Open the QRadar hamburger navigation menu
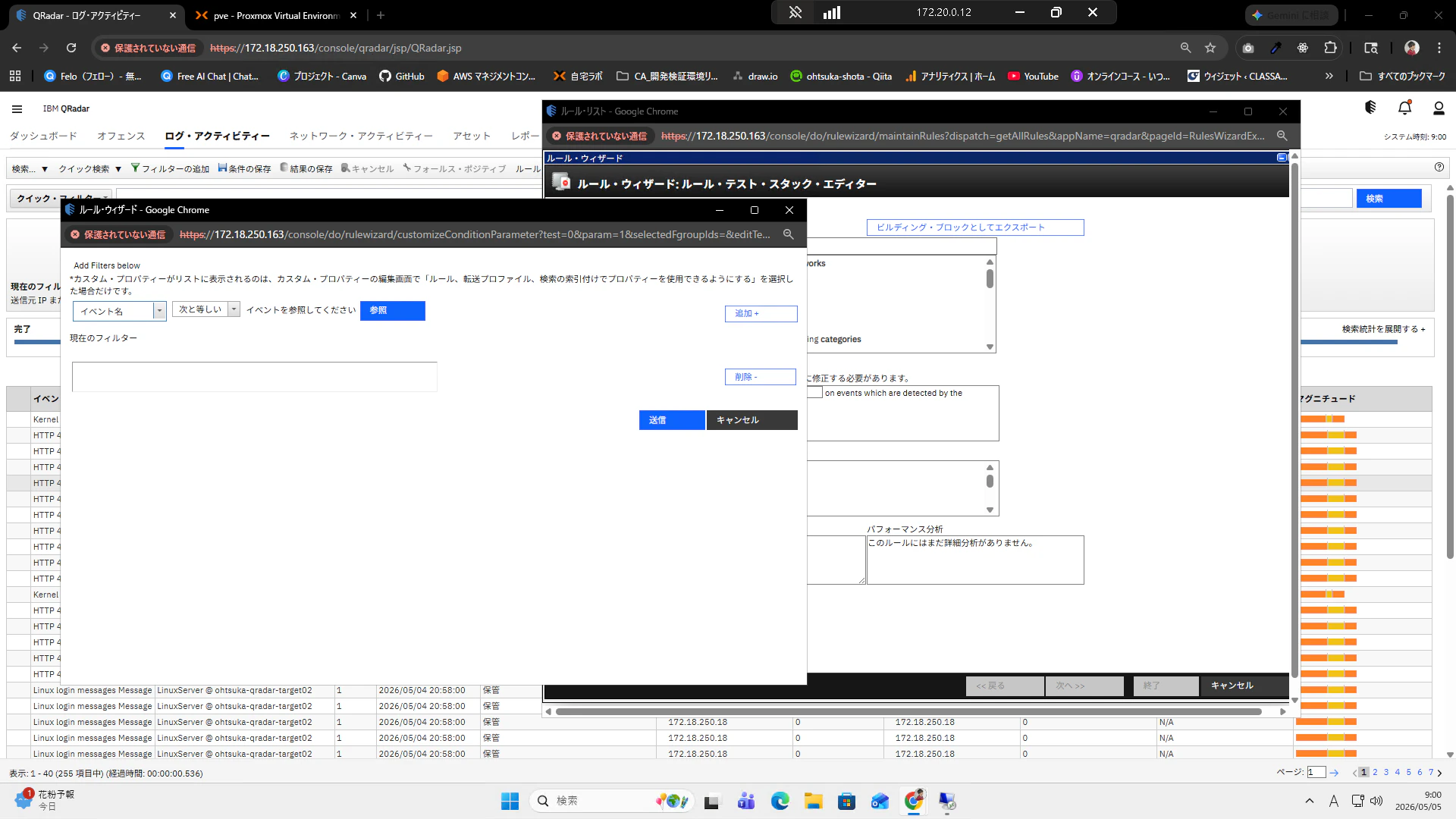1456x819 pixels. click(17, 108)
